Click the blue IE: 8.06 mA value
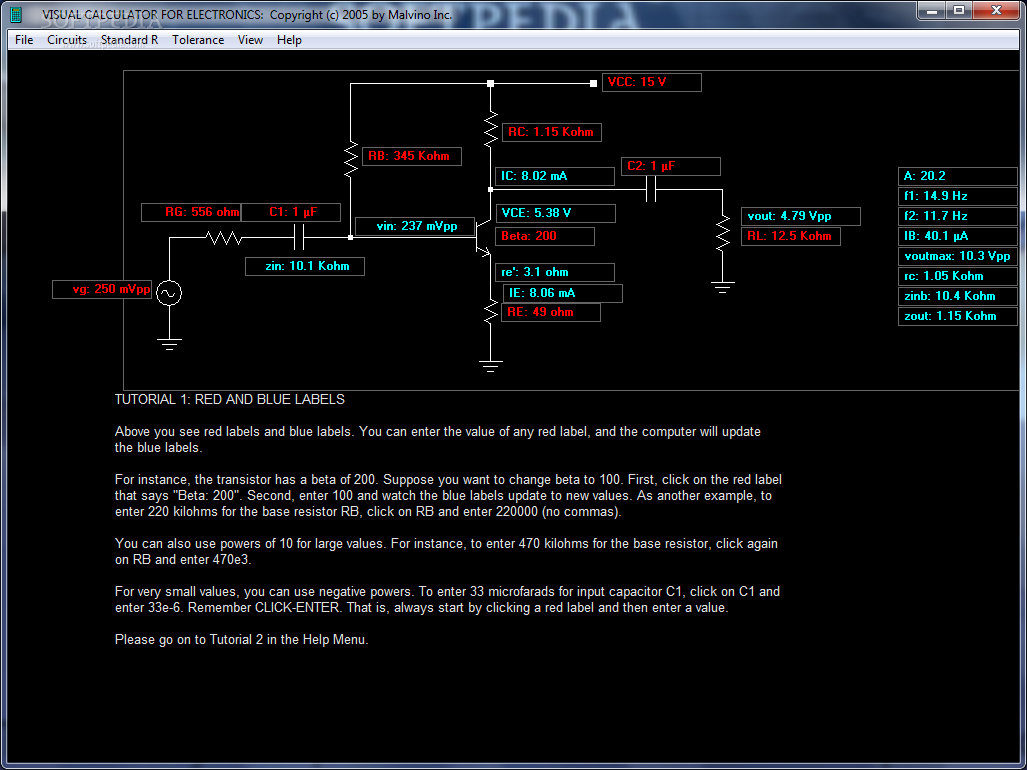 click(563, 293)
